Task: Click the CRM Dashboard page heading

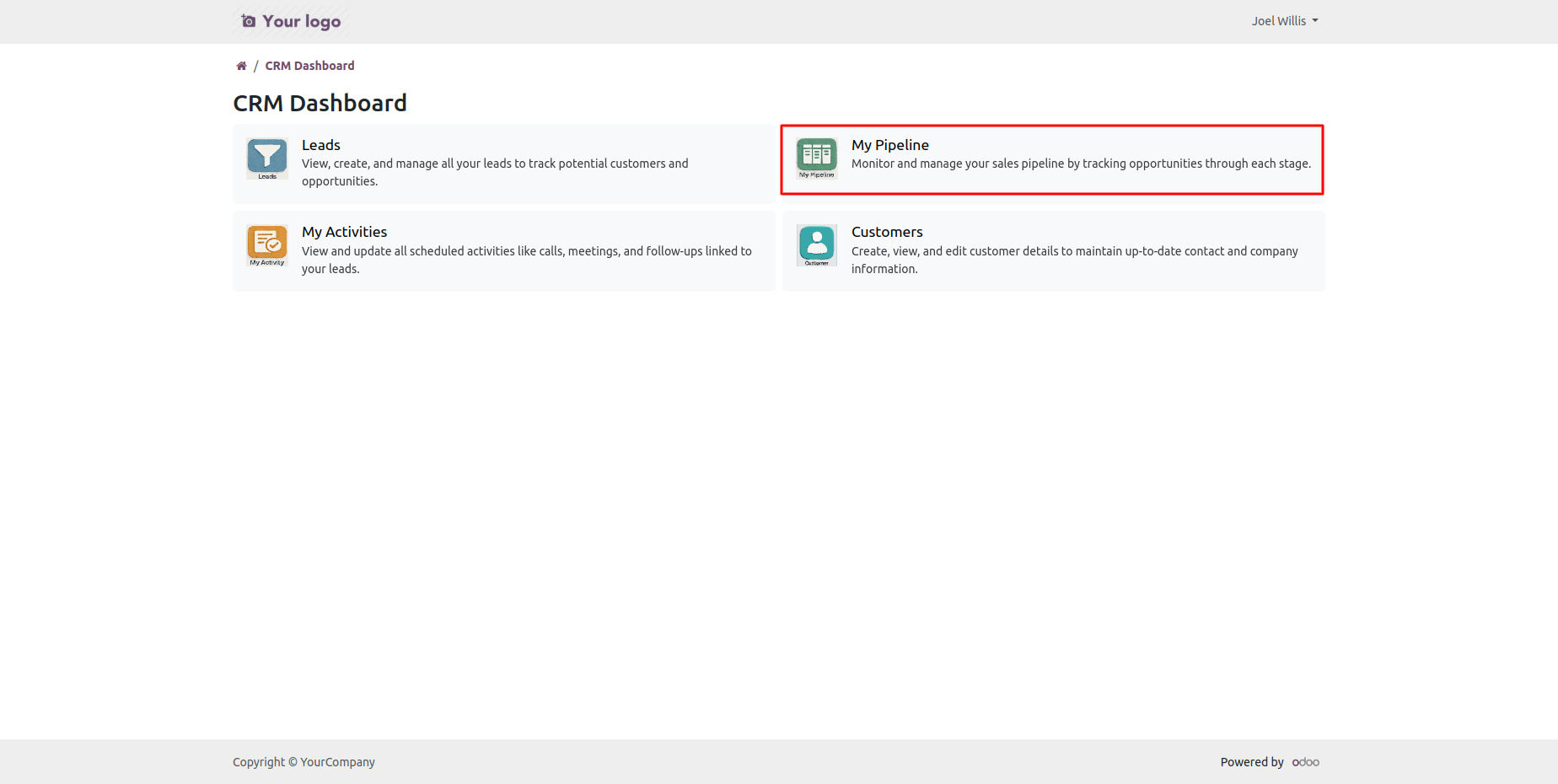Action: coord(320,103)
